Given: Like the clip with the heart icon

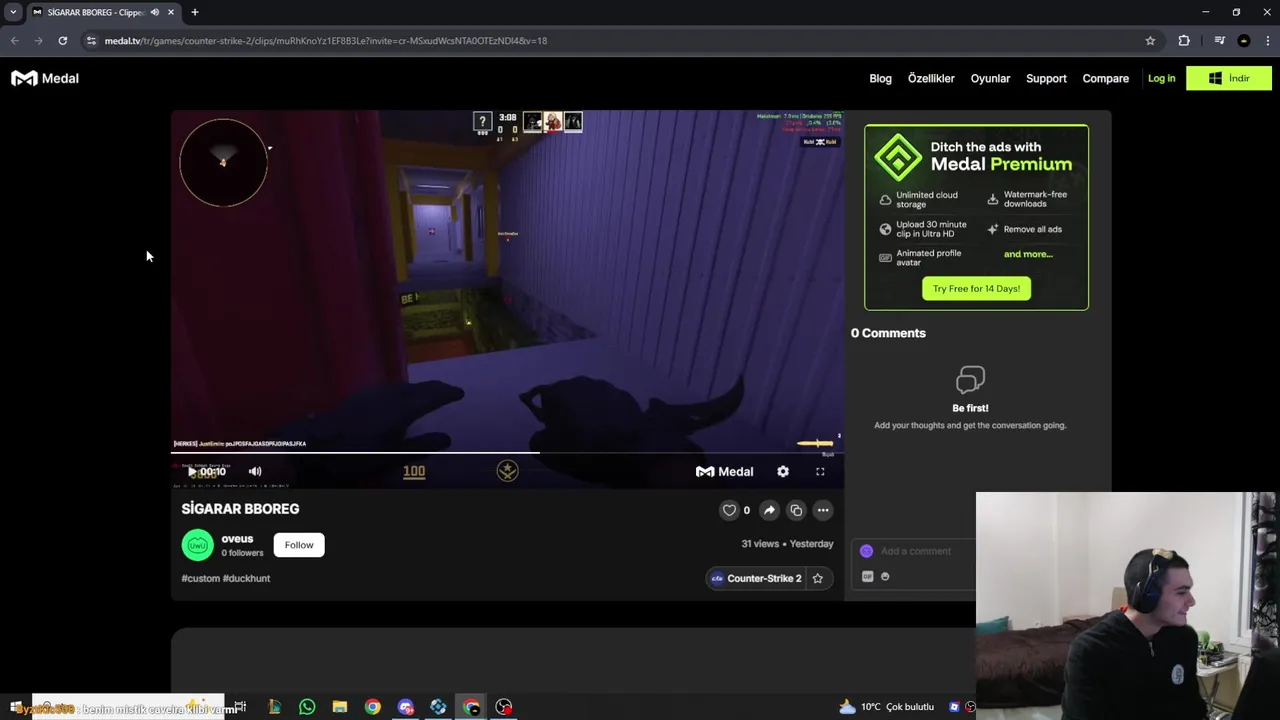Looking at the screenshot, I should 729,510.
